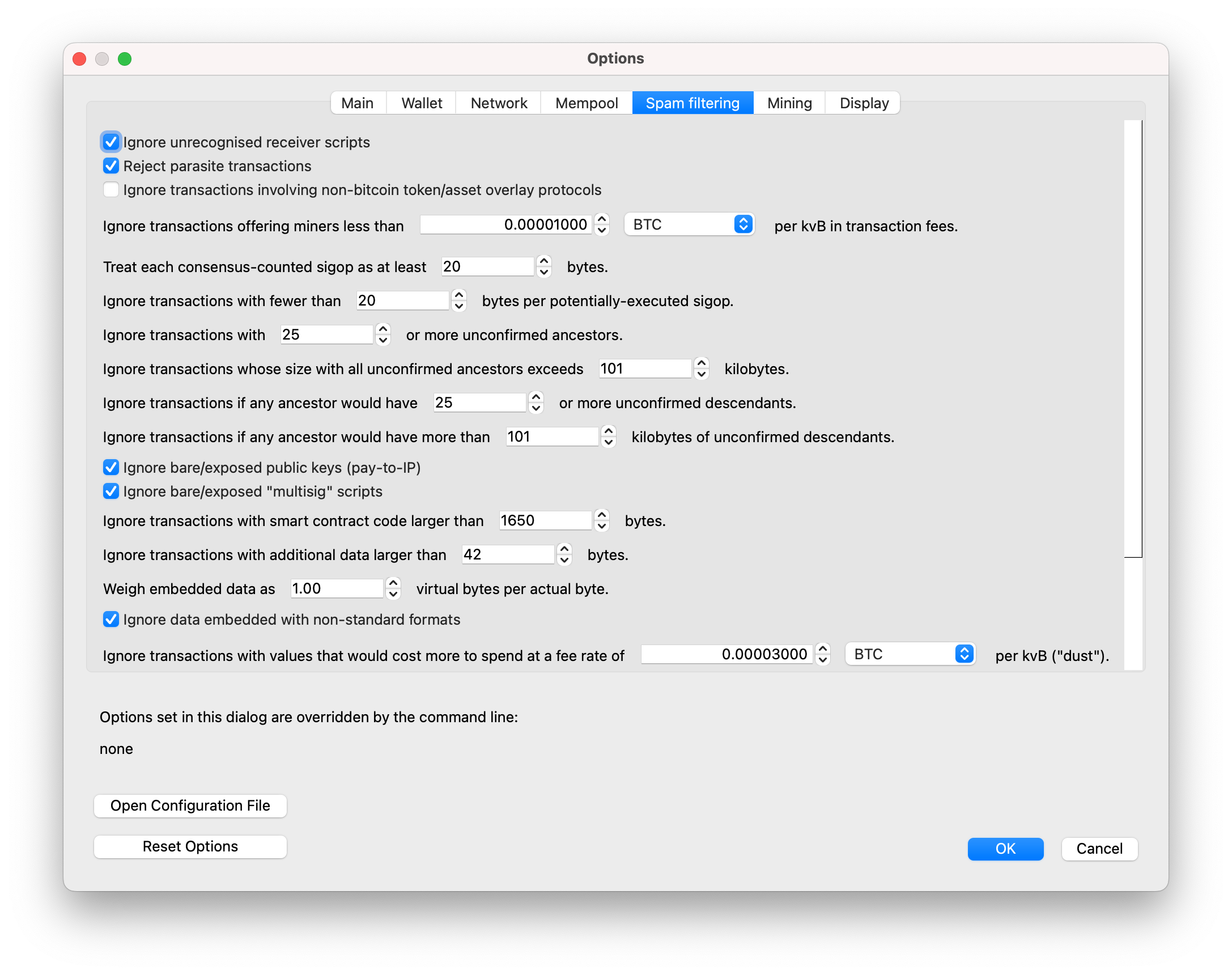This screenshot has width=1232, height=975.
Task: Increase miner fee threshold with up arrow
Action: click(x=601, y=219)
